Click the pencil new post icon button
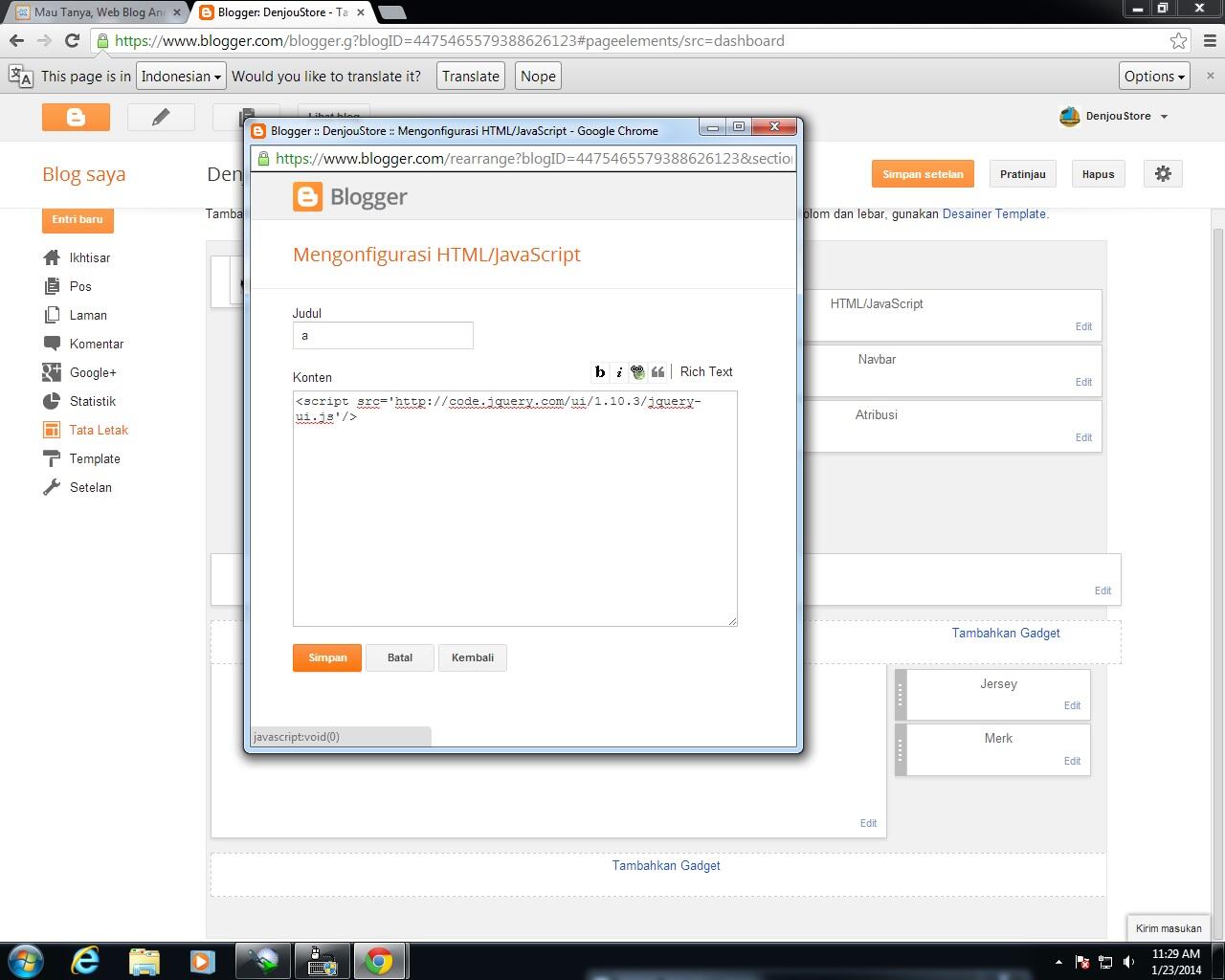Image resolution: width=1225 pixels, height=980 pixels. (x=161, y=117)
